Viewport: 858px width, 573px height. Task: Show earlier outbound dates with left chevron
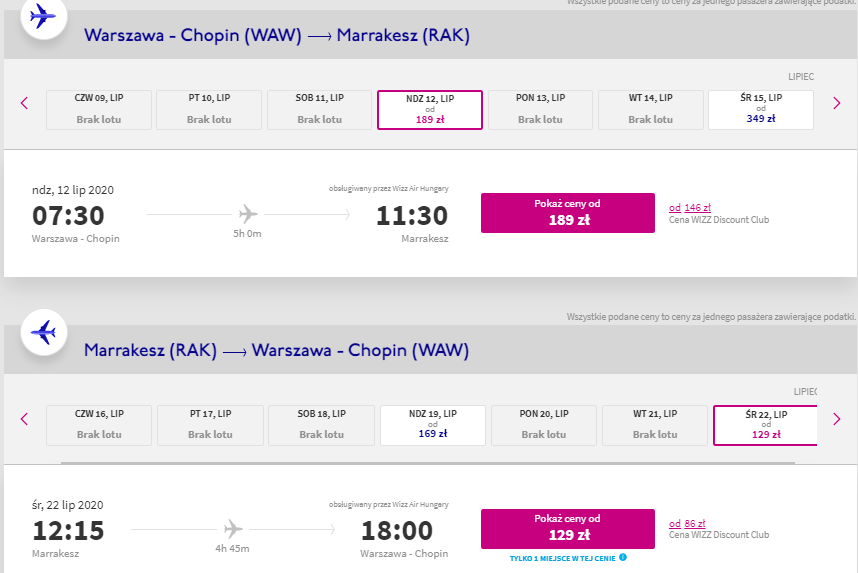24,103
